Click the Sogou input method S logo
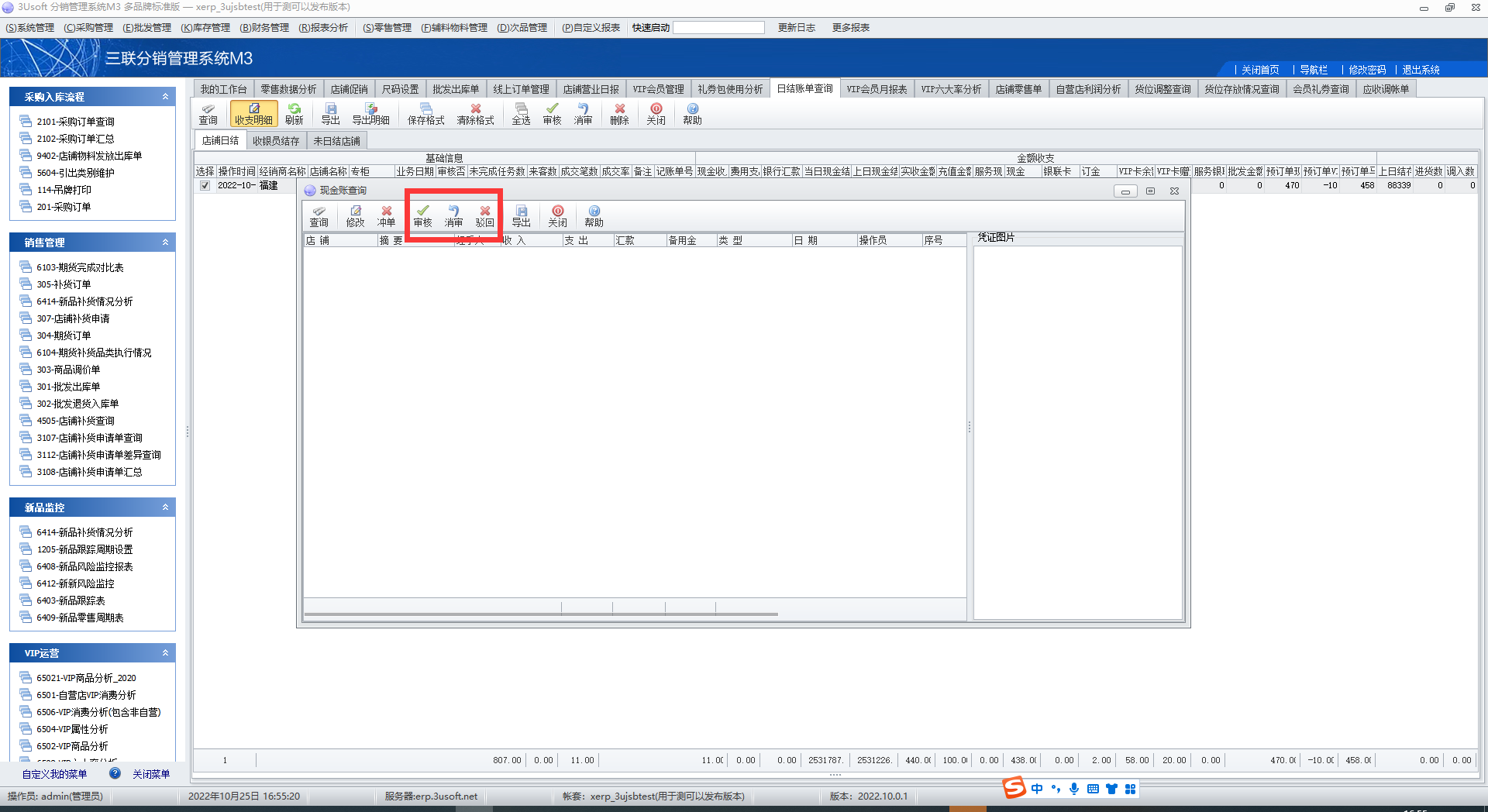 coord(1014,788)
